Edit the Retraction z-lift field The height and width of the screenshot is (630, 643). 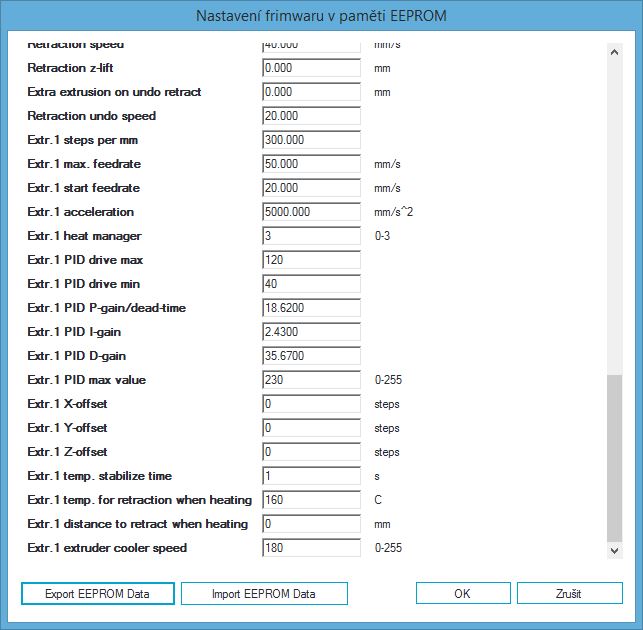(x=310, y=68)
